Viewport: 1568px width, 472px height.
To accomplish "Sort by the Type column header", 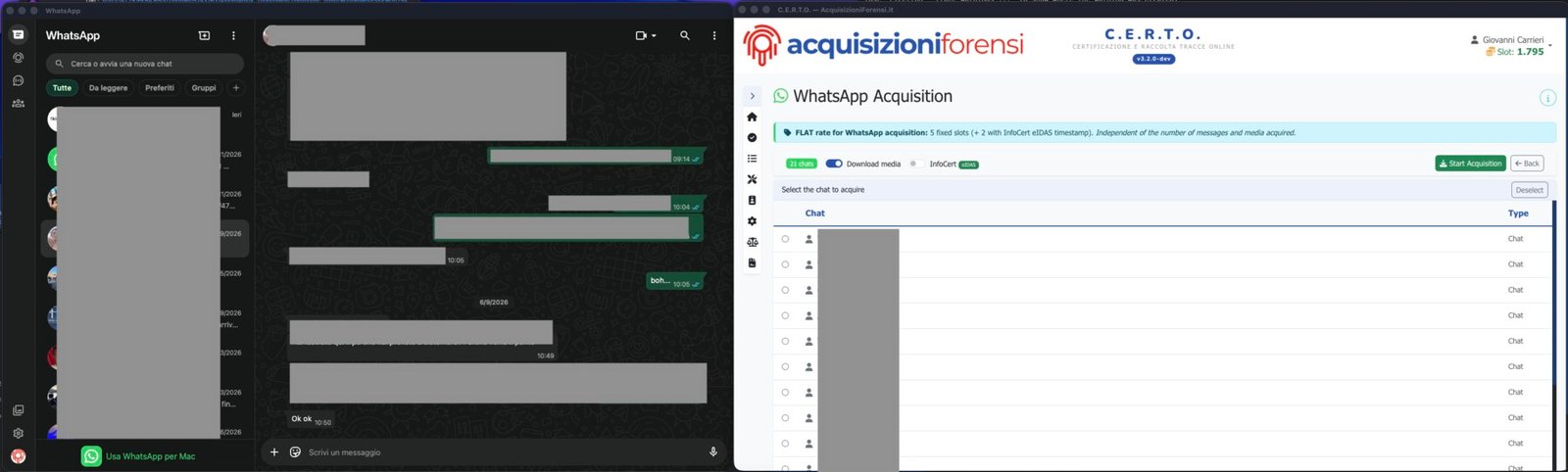I will click(x=1518, y=213).
